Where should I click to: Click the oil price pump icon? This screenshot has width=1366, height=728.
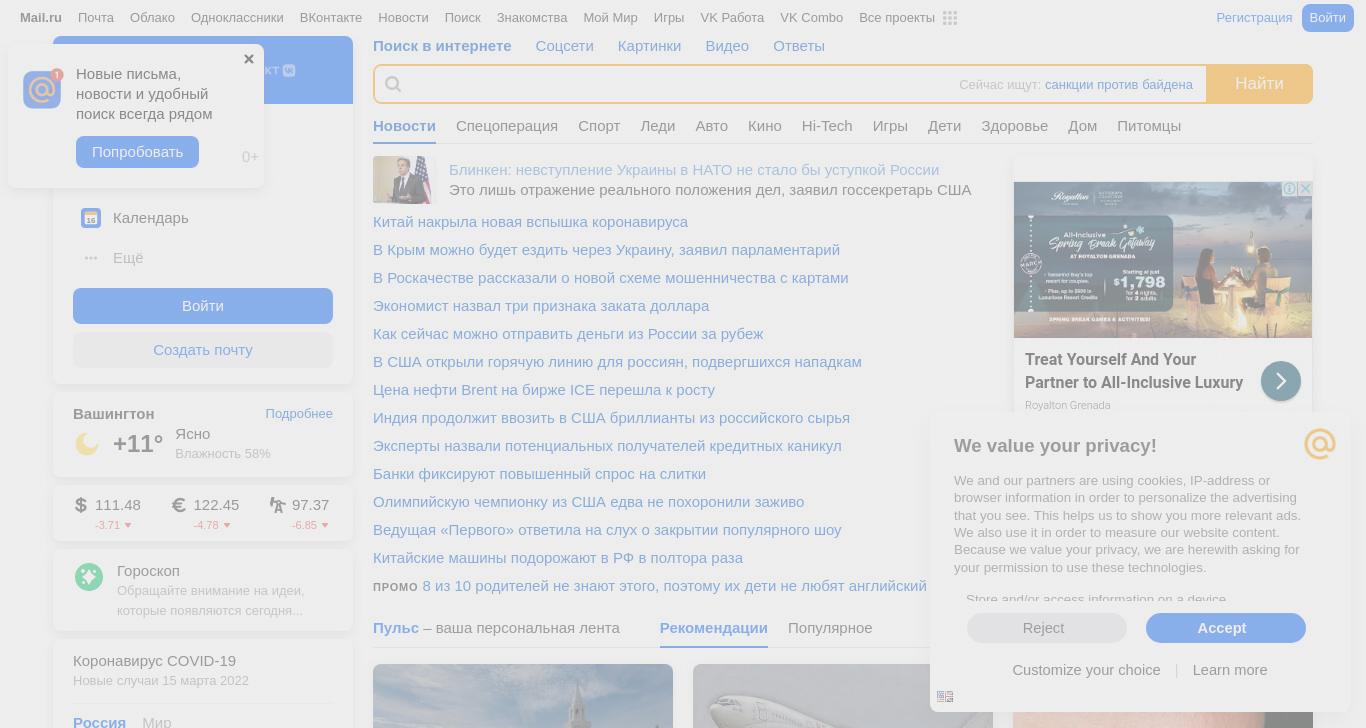click(x=277, y=505)
